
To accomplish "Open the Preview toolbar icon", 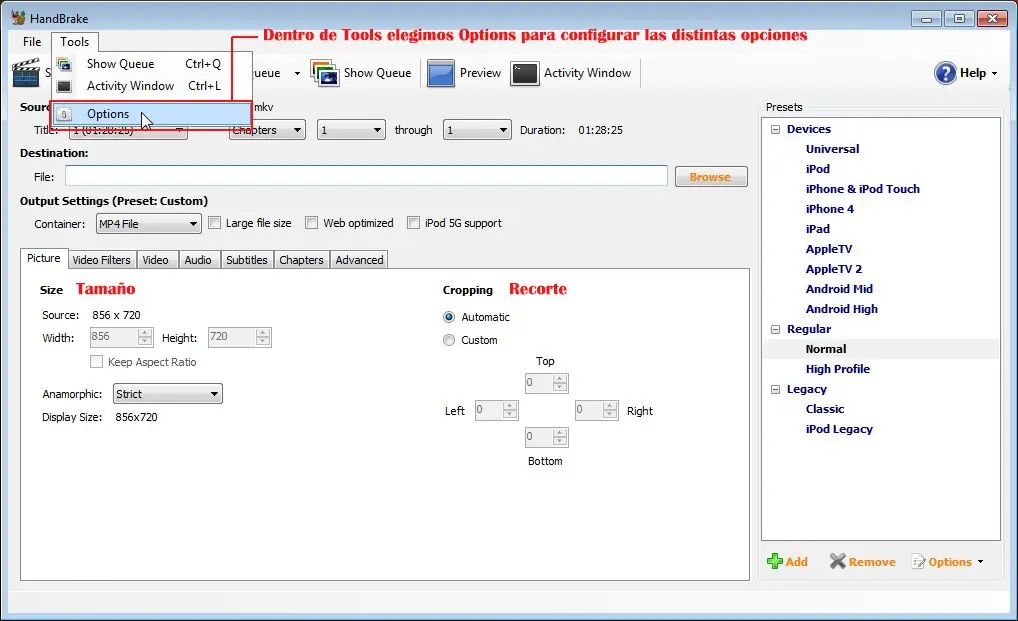I will [x=441, y=73].
